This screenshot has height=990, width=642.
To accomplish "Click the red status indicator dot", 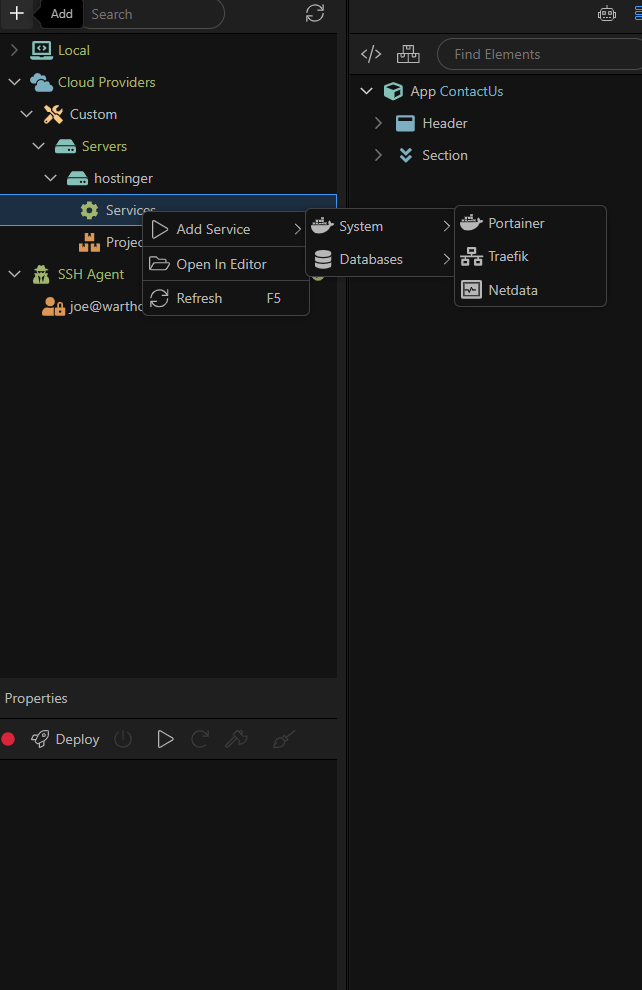I will coord(8,739).
